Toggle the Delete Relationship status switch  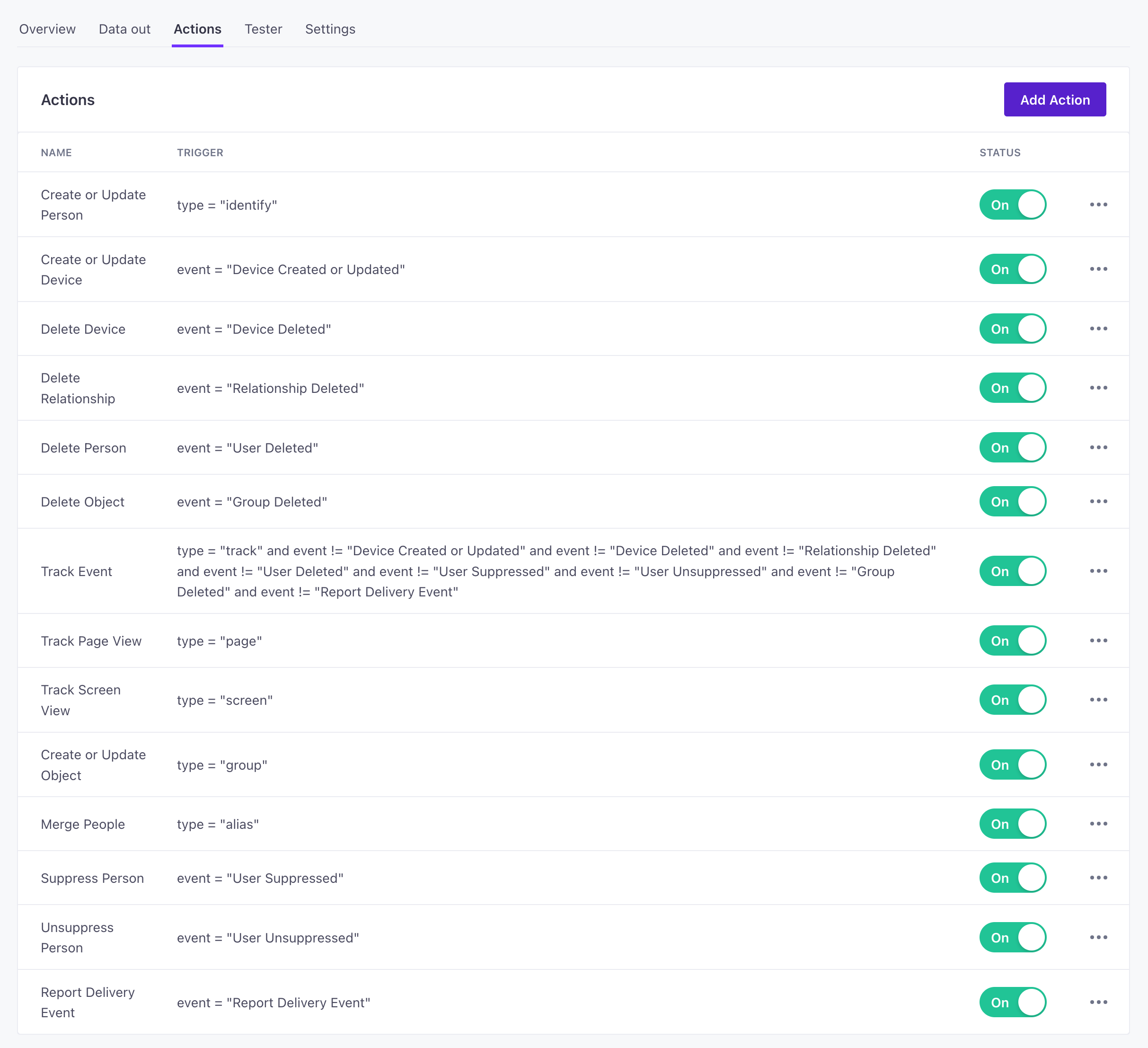coord(1013,388)
